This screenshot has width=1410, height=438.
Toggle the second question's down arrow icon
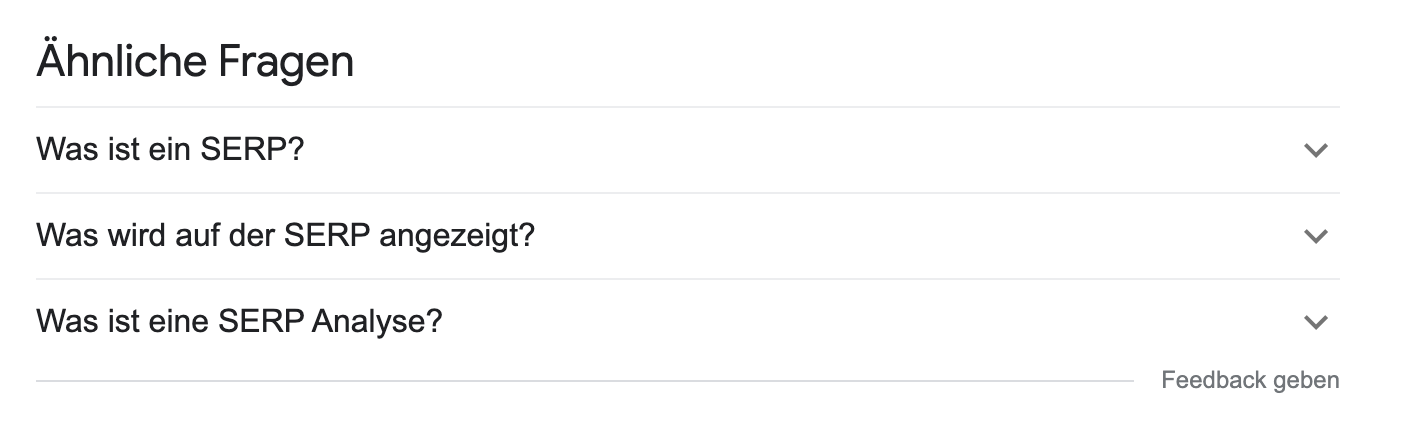point(1315,237)
